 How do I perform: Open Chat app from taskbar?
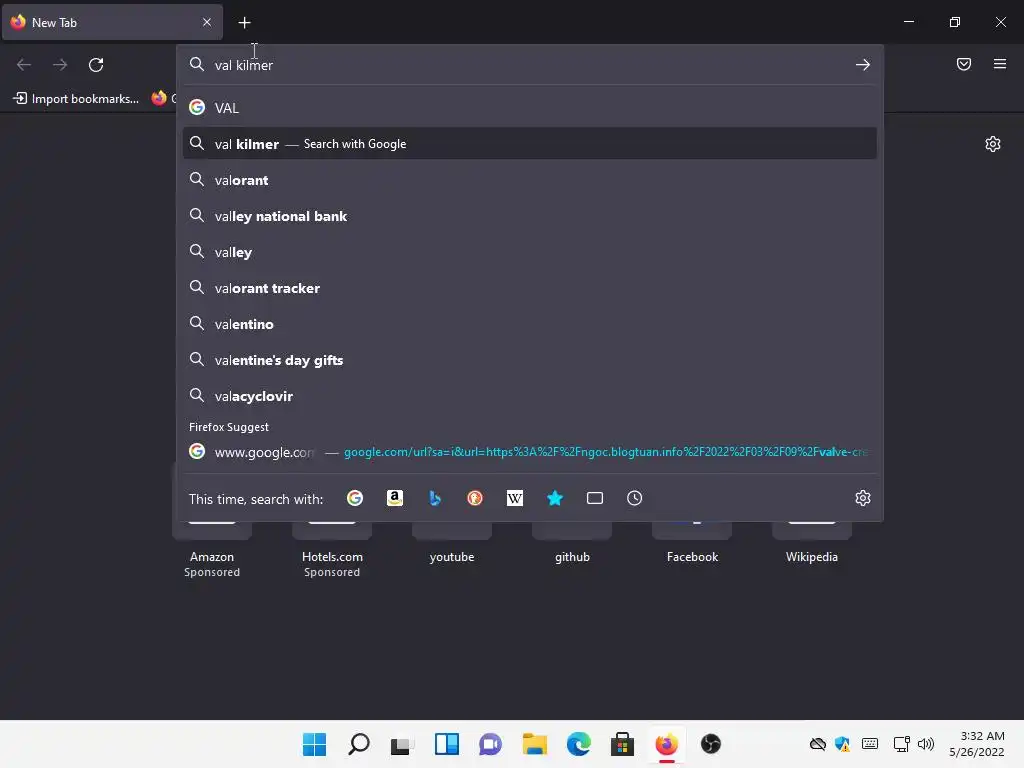tap(490, 744)
